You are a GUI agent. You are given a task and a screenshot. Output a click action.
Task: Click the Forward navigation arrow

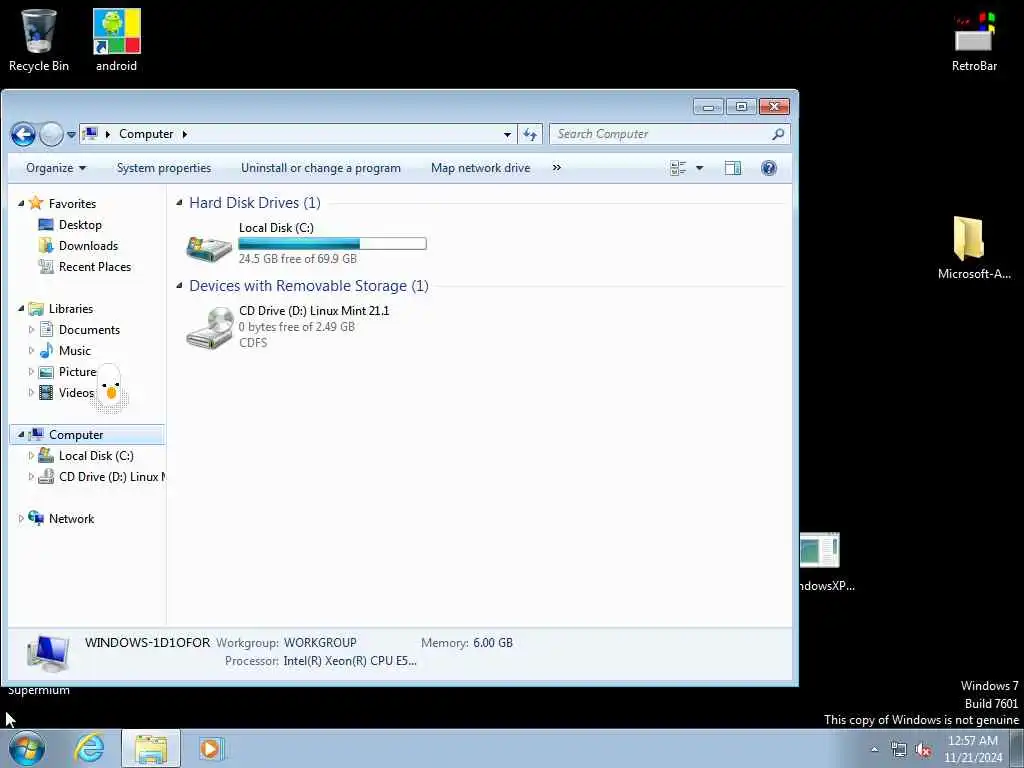tap(52, 135)
